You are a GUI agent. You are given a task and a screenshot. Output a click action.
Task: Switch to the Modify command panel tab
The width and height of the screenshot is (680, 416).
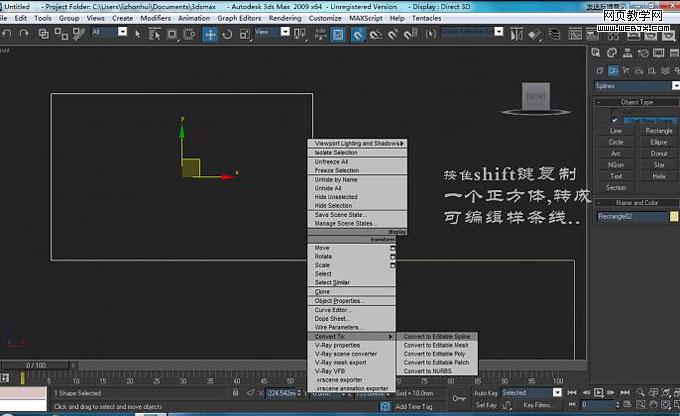point(611,53)
